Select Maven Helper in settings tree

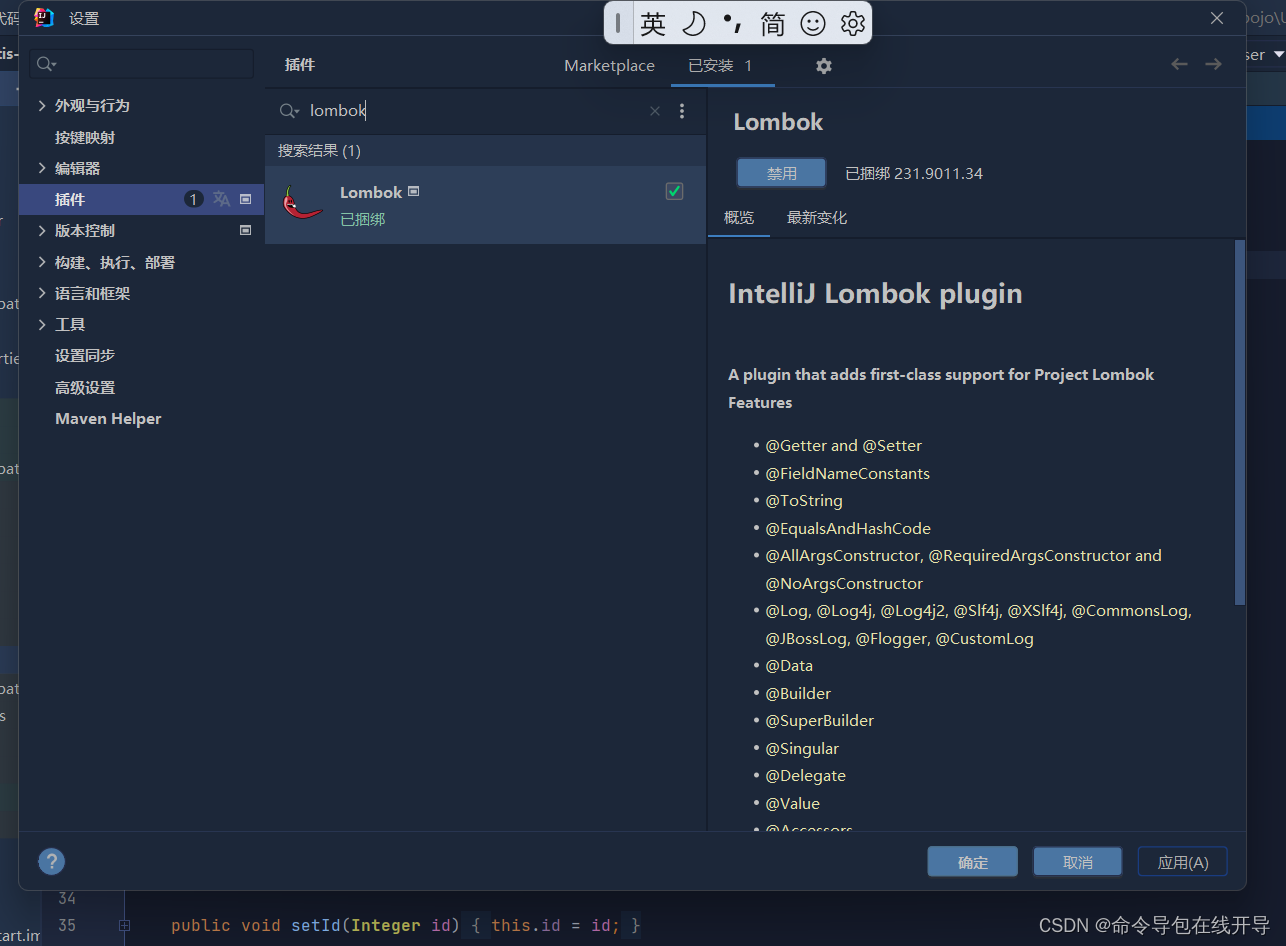tap(108, 418)
